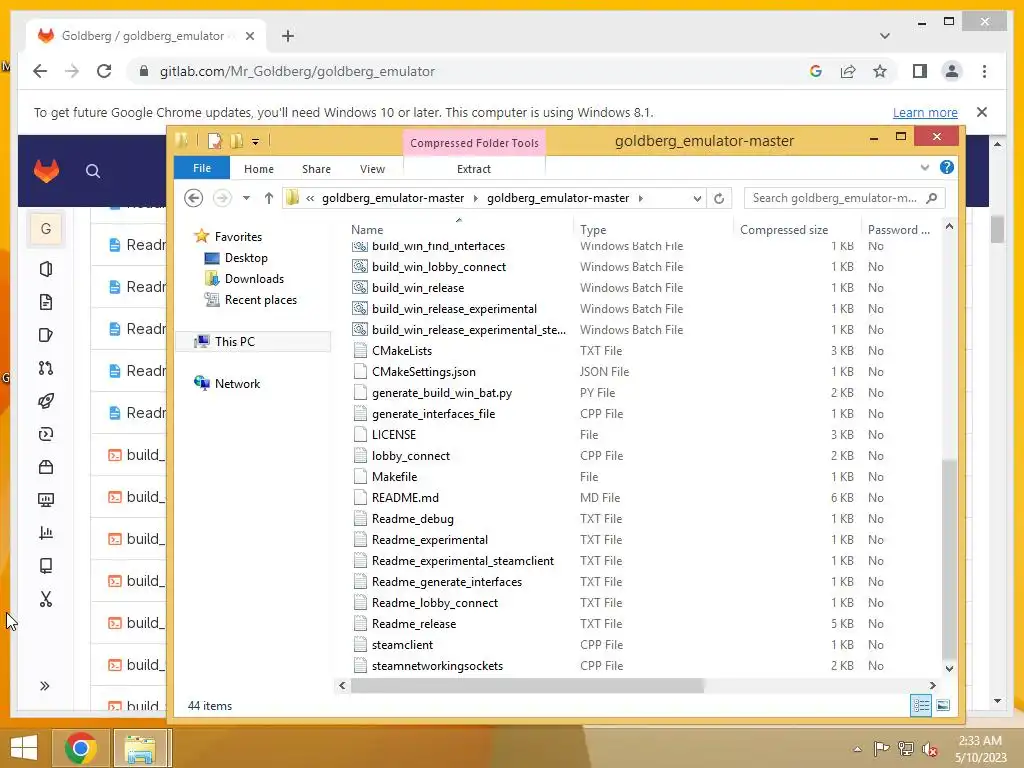Click the Chrome icon in the taskbar
The width and height of the screenshot is (1024, 768).
[x=80, y=748]
